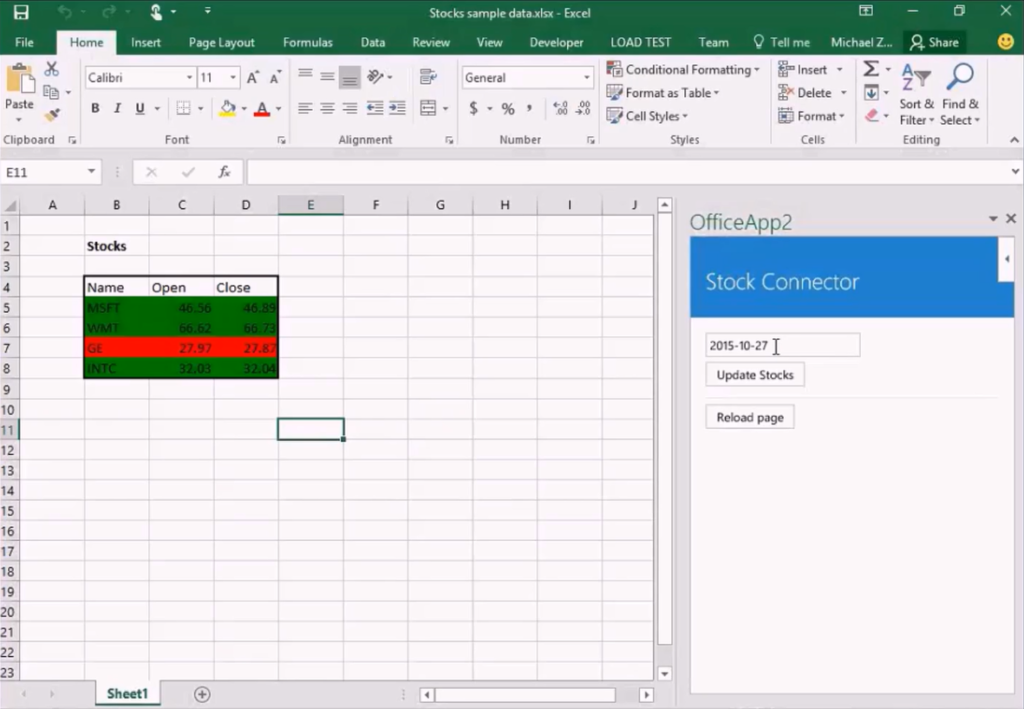Open the Format cells menu

pos(811,116)
